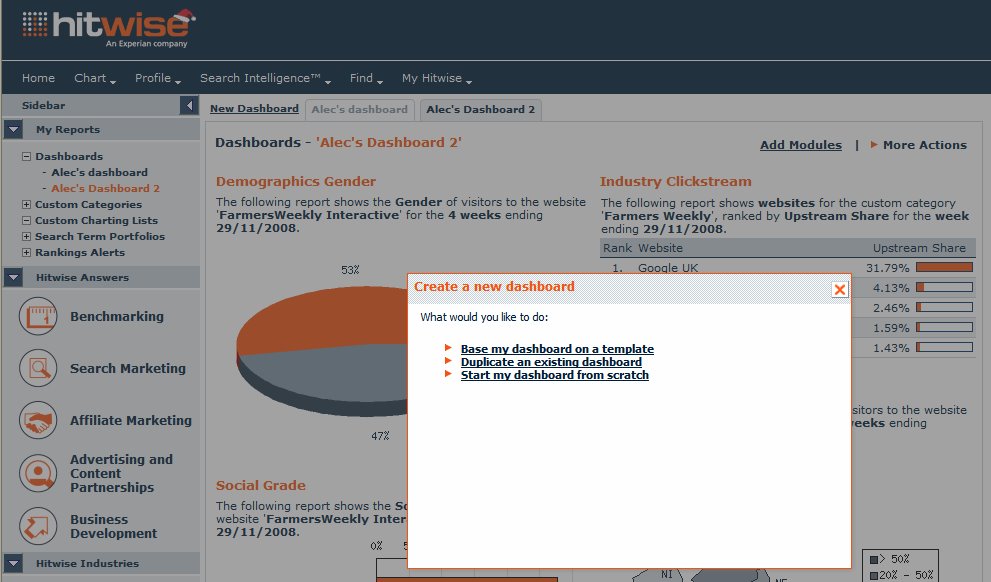This screenshot has height=582, width=991.
Task: Select Advertising and Content Partnerships icon
Action: [x=38, y=473]
